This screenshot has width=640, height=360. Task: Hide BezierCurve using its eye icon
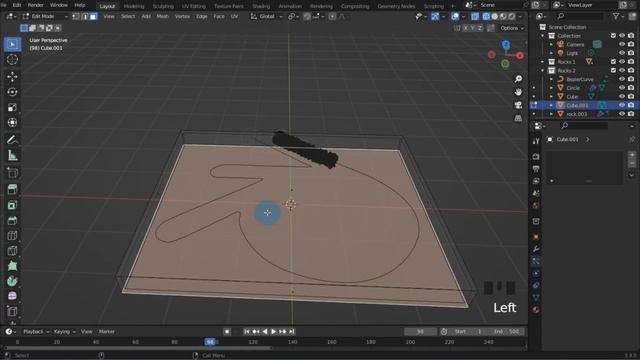(622, 79)
